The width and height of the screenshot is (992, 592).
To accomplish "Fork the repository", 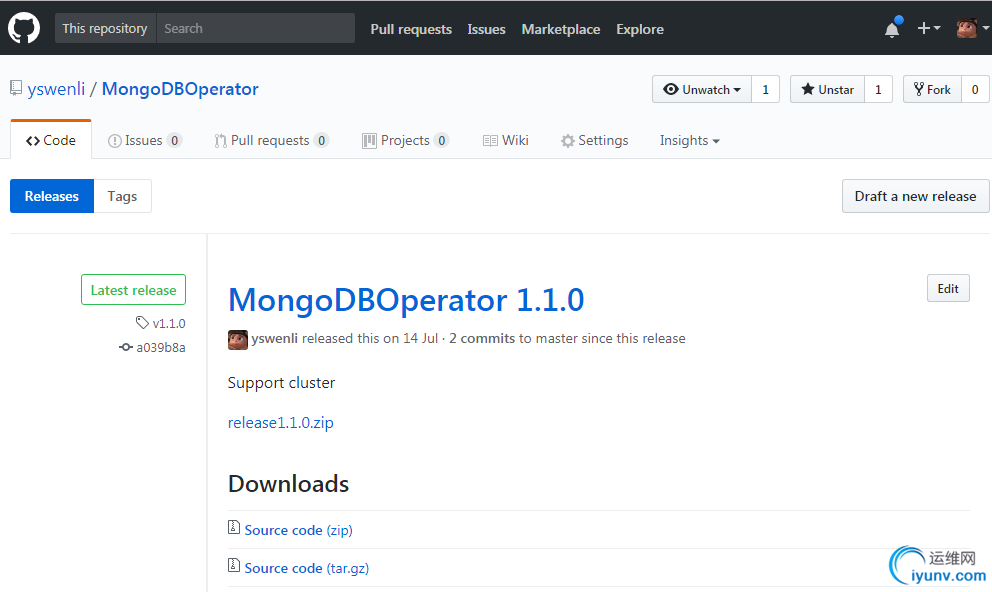I will click(932, 90).
